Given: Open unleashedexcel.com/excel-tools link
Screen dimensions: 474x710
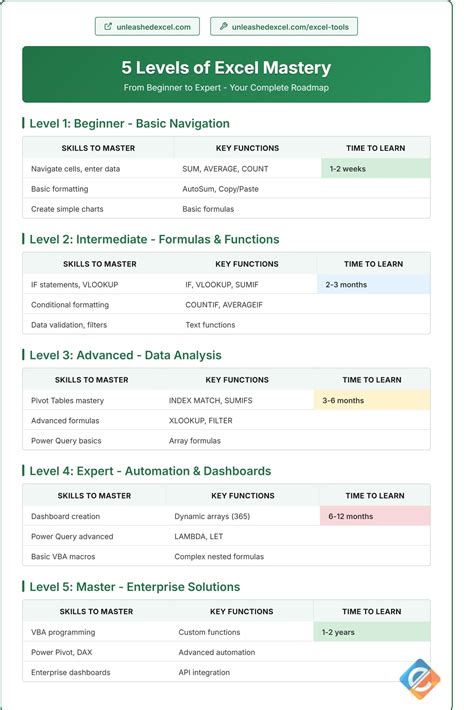Looking at the screenshot, I should click(284, 27).
